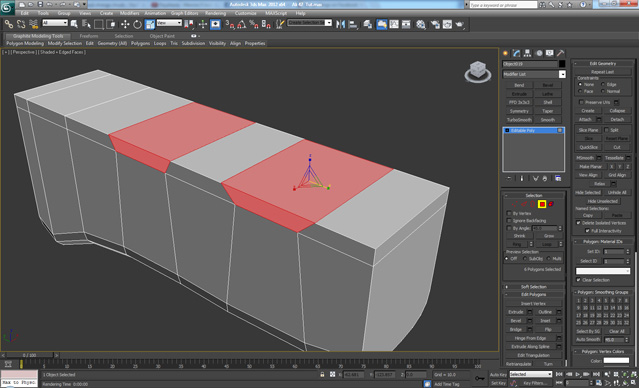Open the Rendering menu
Viewport: 639px width, 388px height.
pyautogui.click(x=216, y=13)
